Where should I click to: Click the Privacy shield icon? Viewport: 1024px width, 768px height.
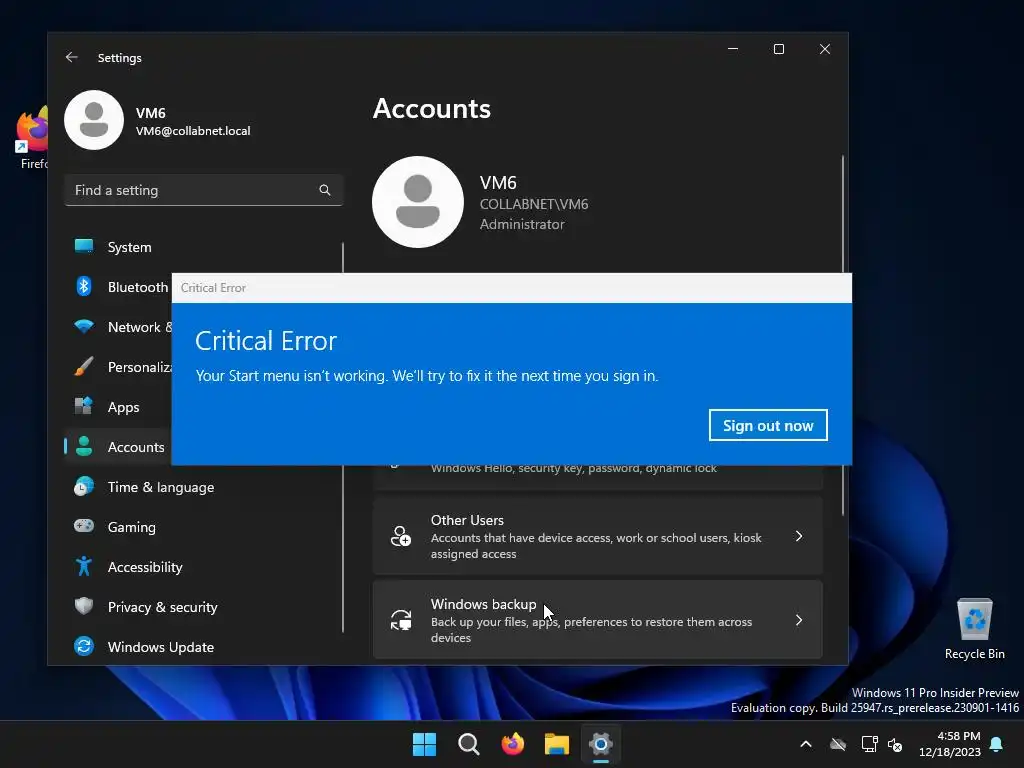click(84, 606)
